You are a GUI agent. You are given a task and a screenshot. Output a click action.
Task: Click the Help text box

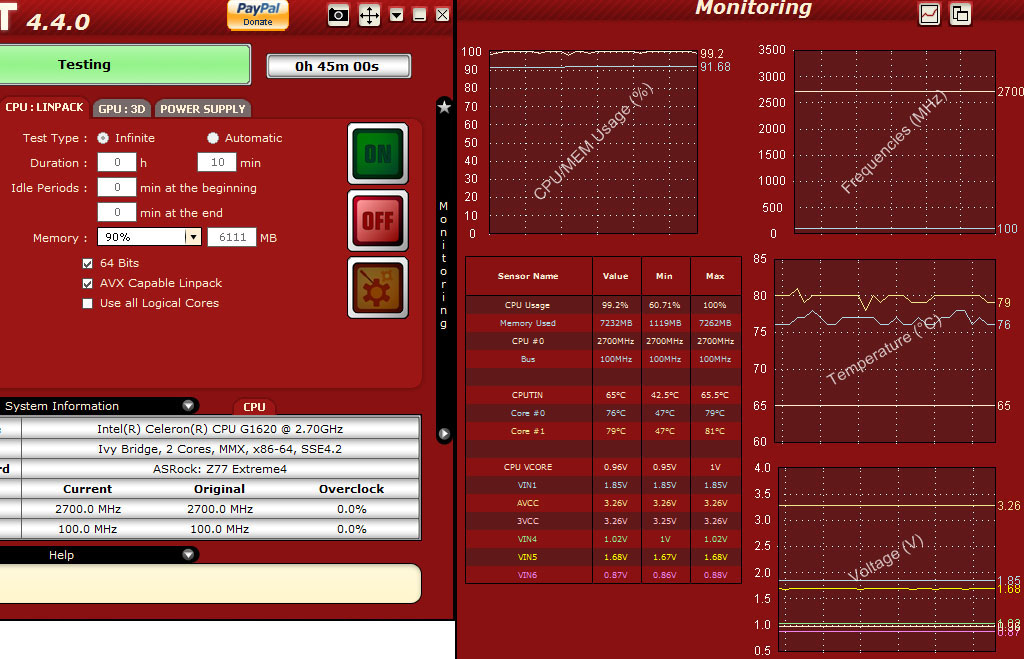[x=210, y=583]
